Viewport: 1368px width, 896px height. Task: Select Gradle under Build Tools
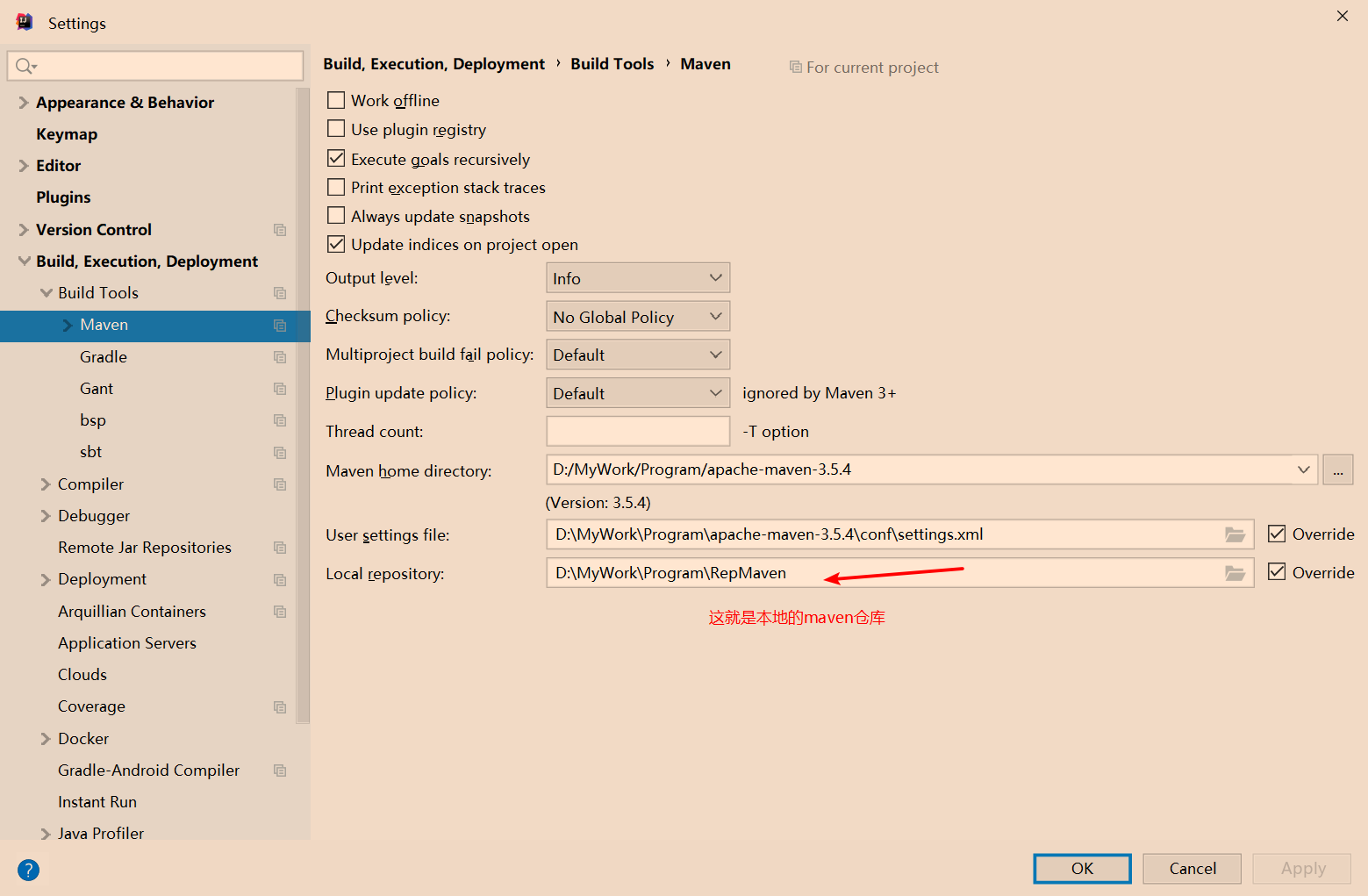click(104, 357)
